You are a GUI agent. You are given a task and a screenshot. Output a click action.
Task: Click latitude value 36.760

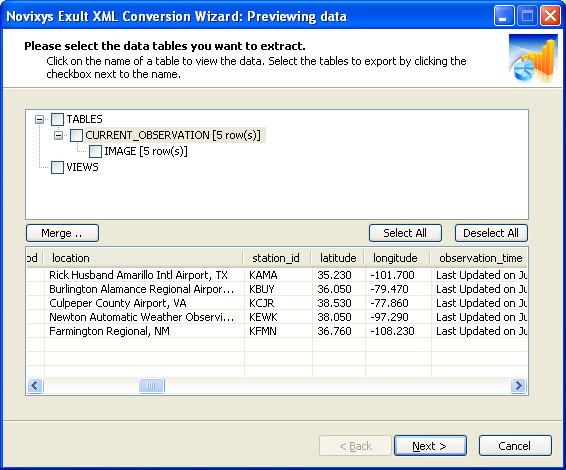click(339, 331)
